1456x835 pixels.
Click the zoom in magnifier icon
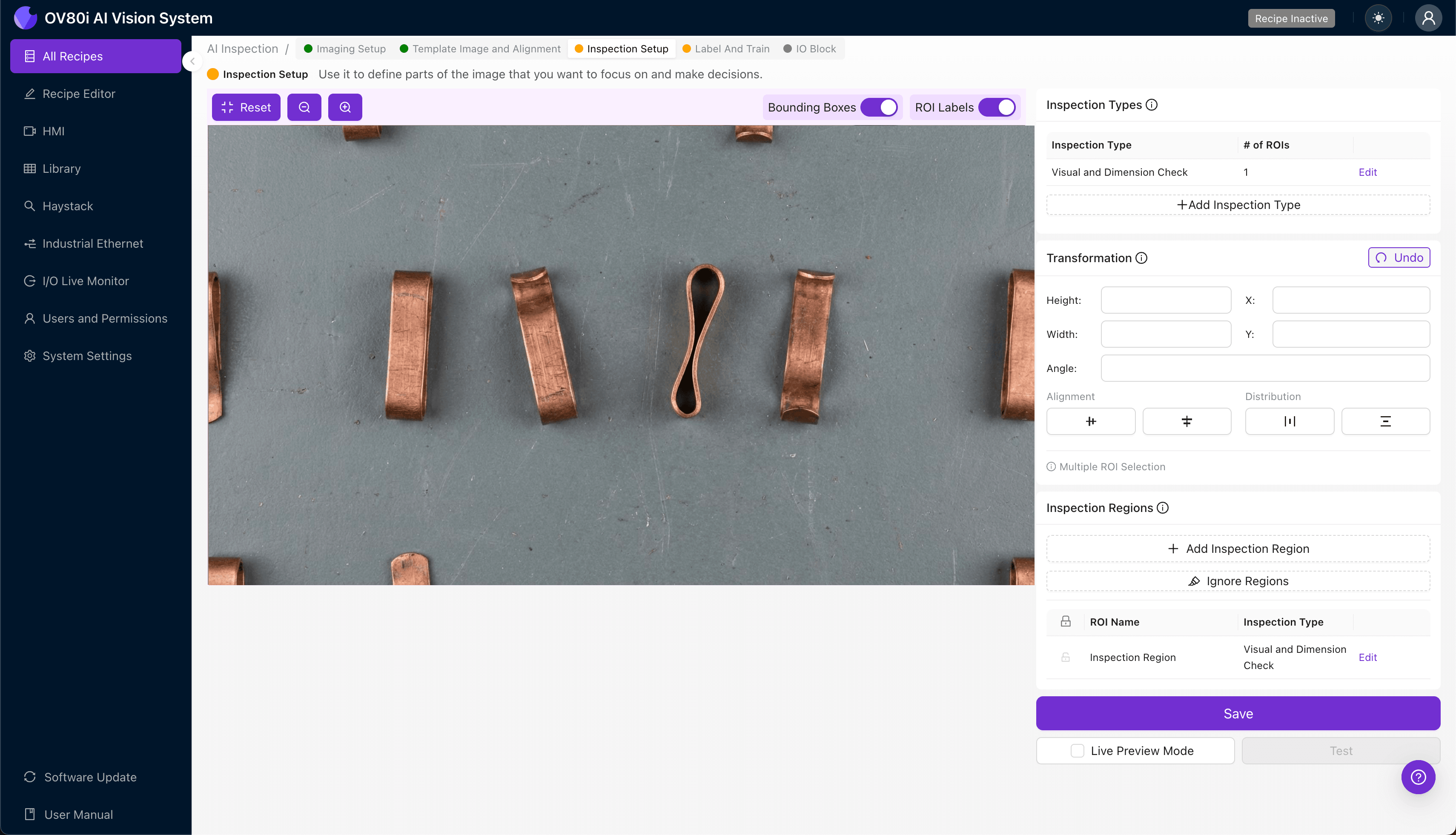point(345,107)
